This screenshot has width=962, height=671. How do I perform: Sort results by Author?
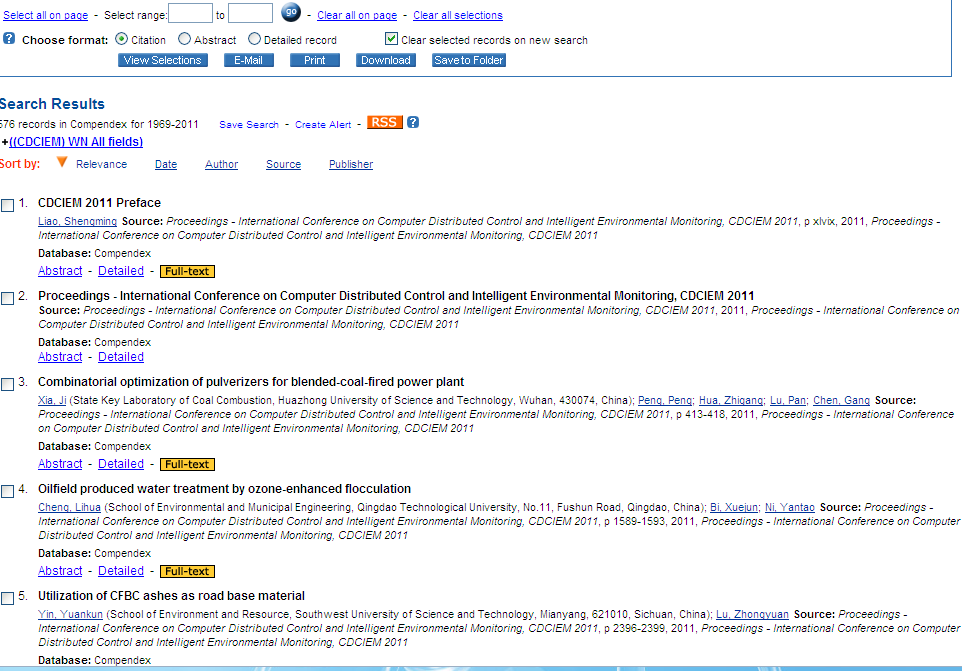tap(221, 164)
